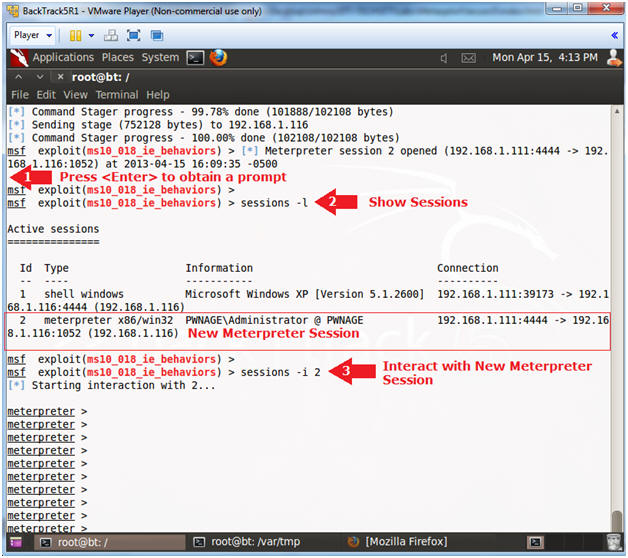Click 'sessions -i 2' command text

point(280,373)
